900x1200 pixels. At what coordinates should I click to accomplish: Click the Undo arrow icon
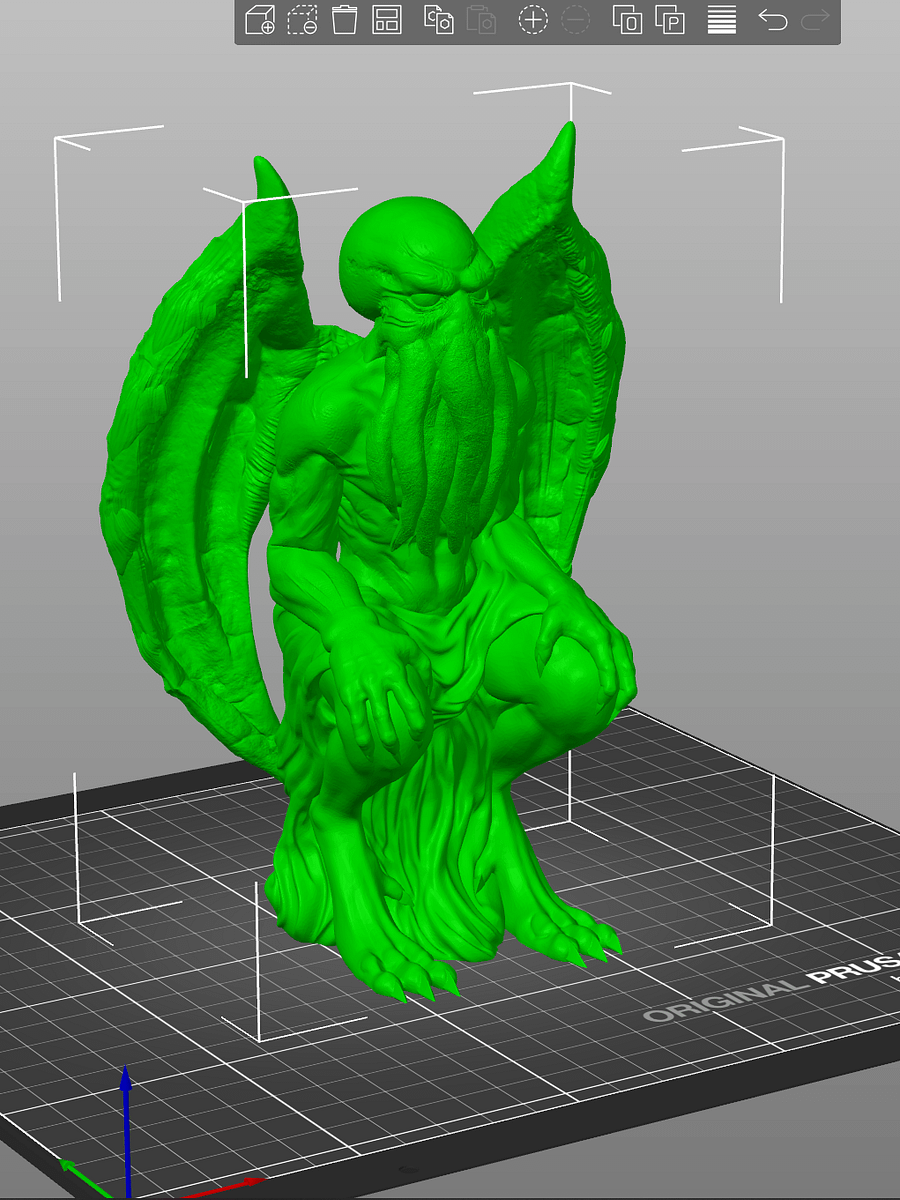(772, 19)
